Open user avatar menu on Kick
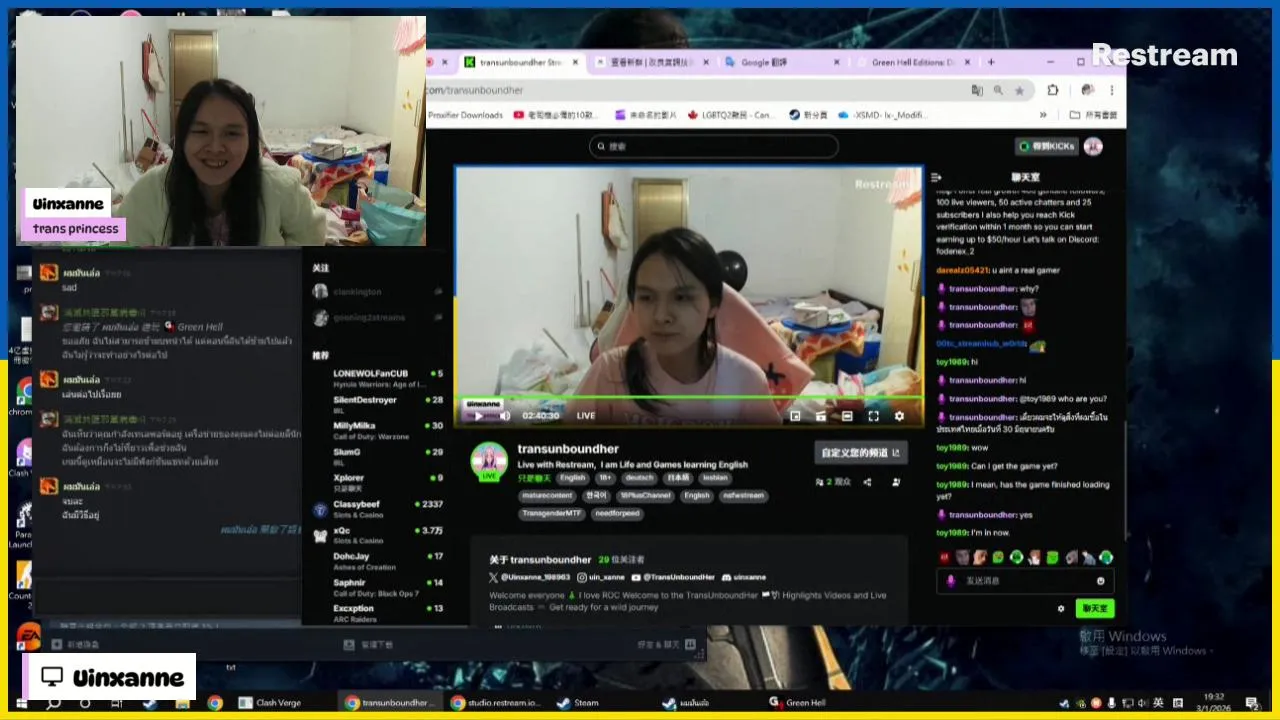The width and height of the screenshot is (1280, 720). point(1093,146)
